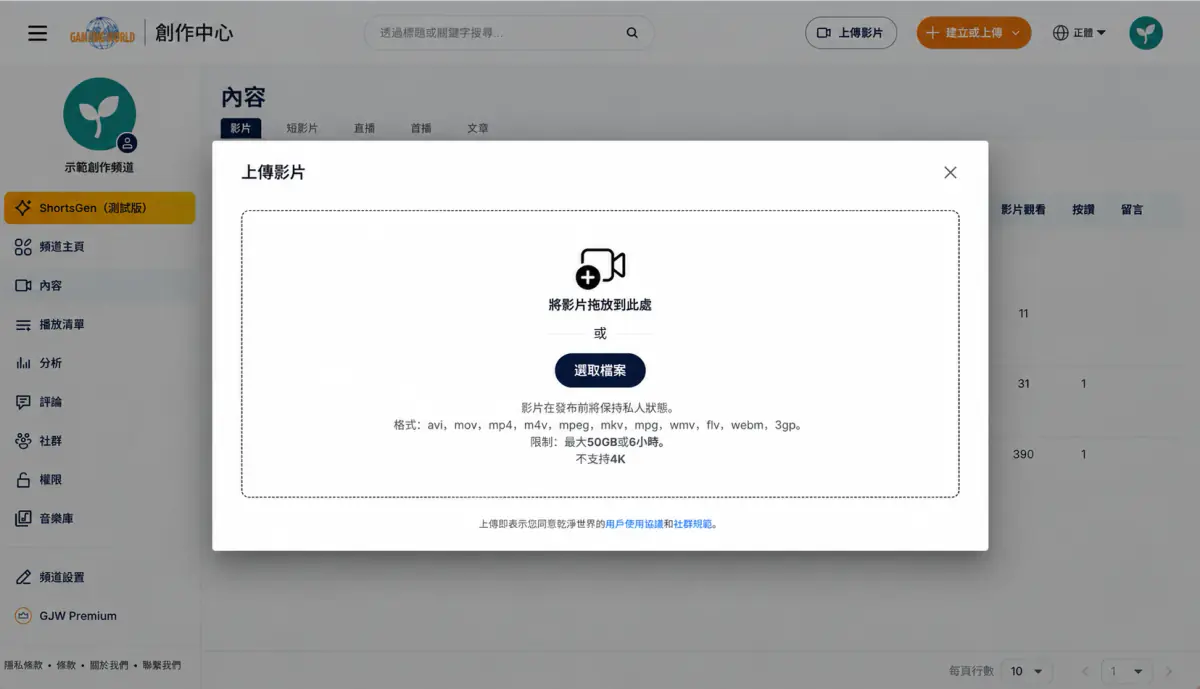Open 音樂庫 in the sidebar

coord(99,519)
